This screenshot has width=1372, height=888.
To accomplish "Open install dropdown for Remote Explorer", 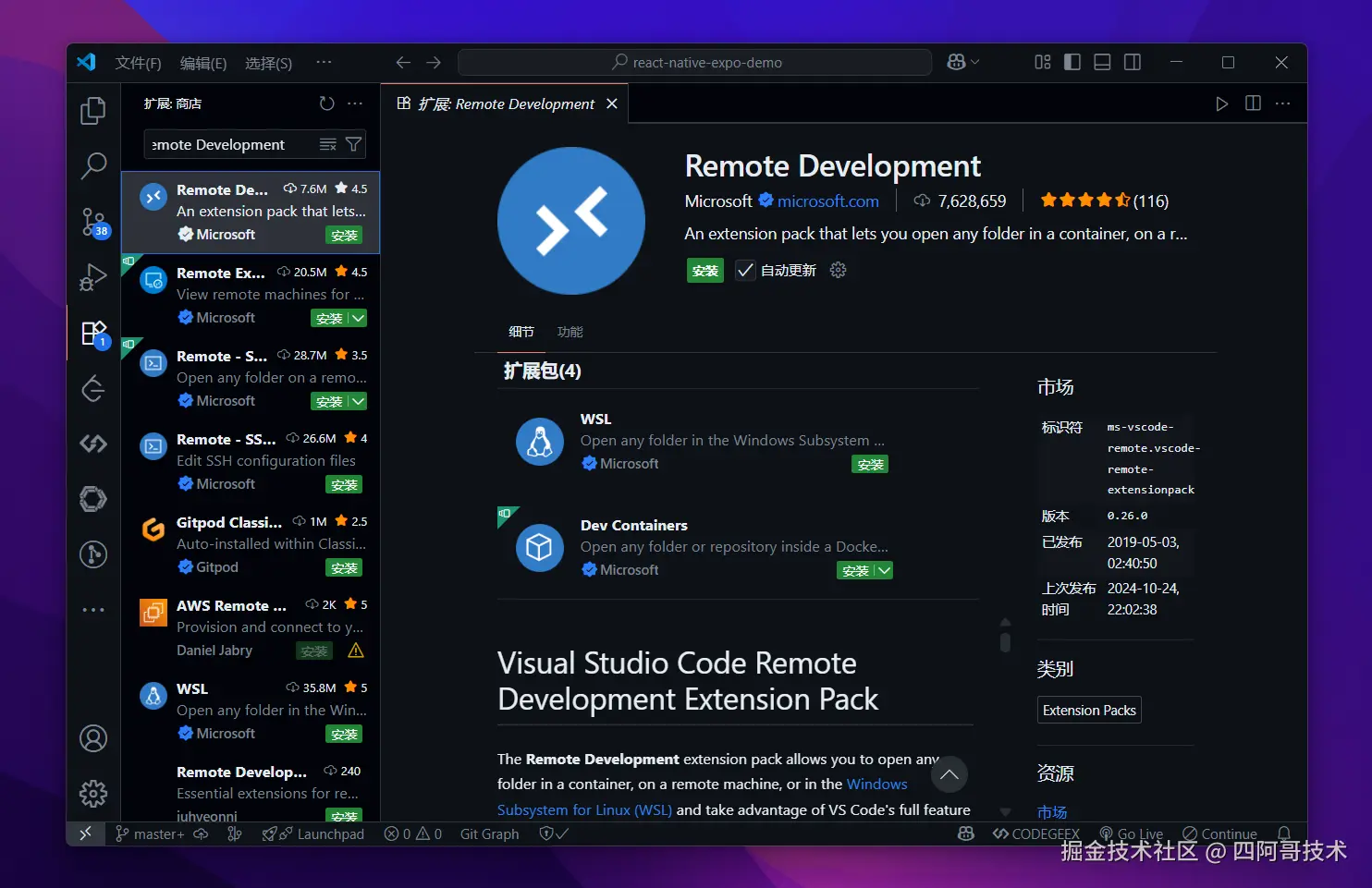I will 358,318.
